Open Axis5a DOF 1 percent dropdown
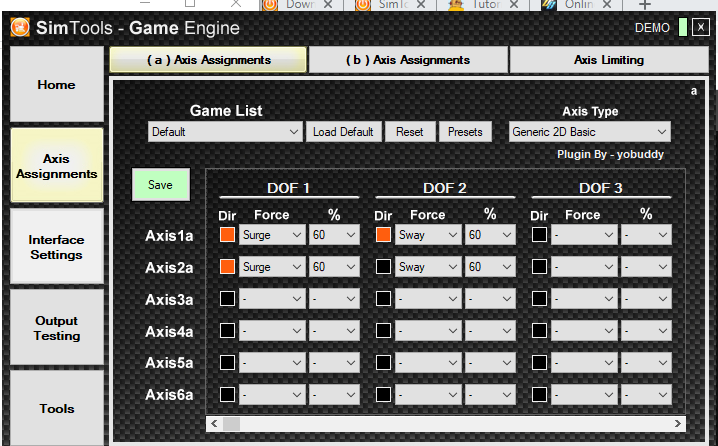718x446 pixels. [334, 363]
